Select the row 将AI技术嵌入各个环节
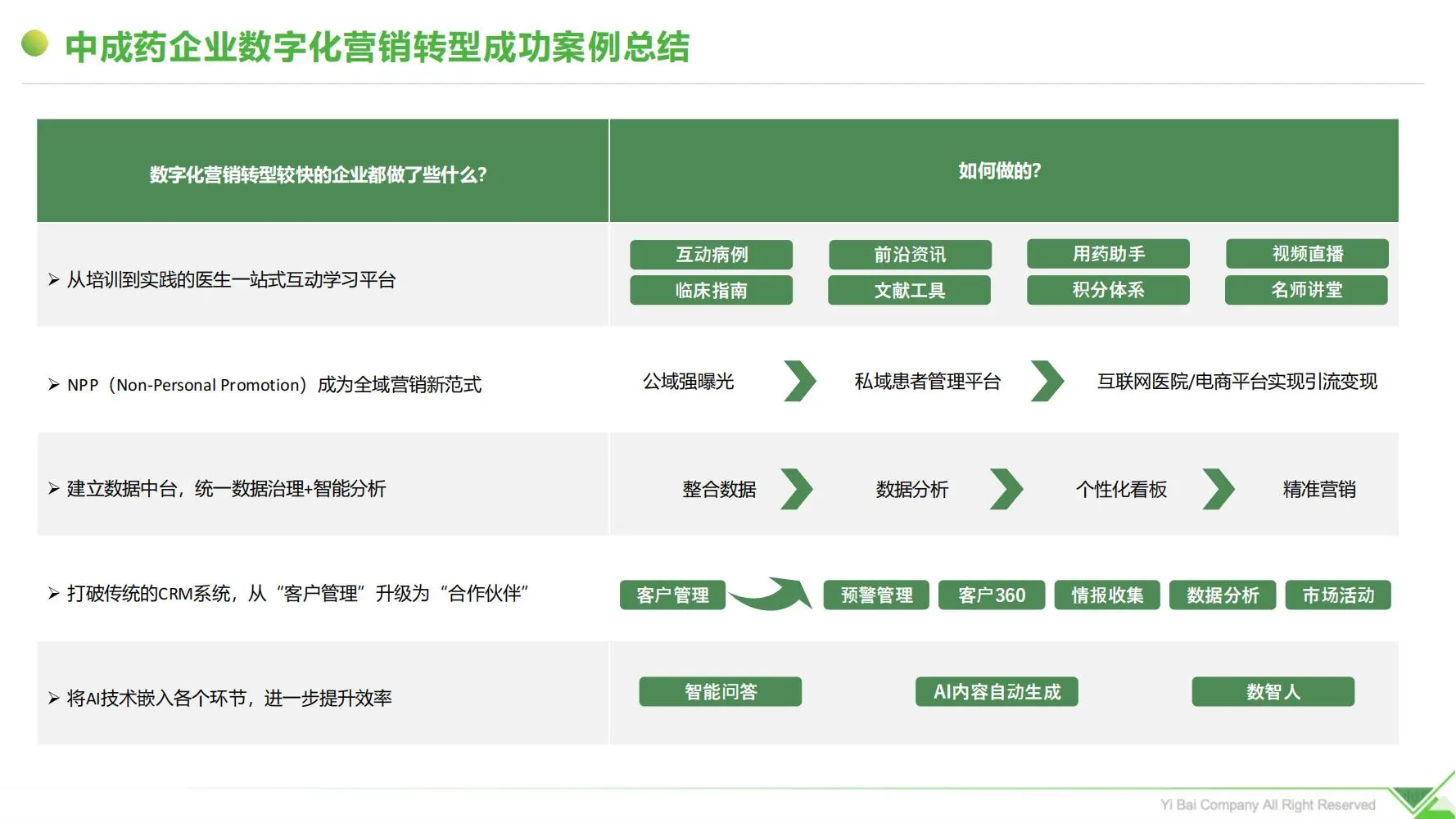1456x819 pixels. click(229, 699)
